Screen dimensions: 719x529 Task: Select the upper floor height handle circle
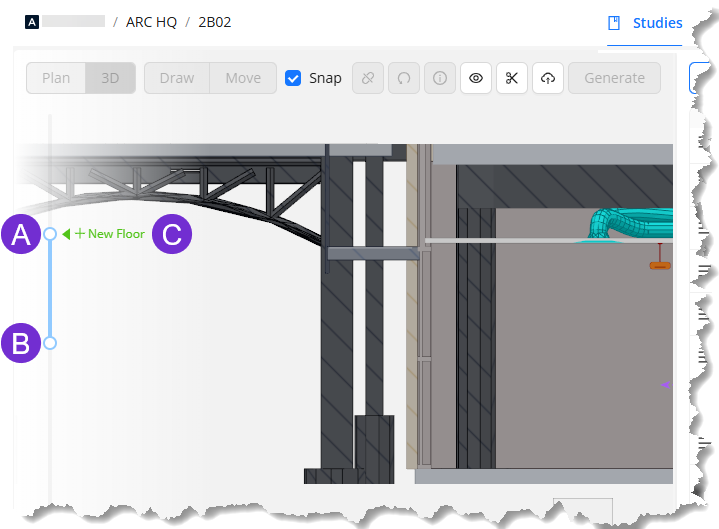tap(50, 234)
